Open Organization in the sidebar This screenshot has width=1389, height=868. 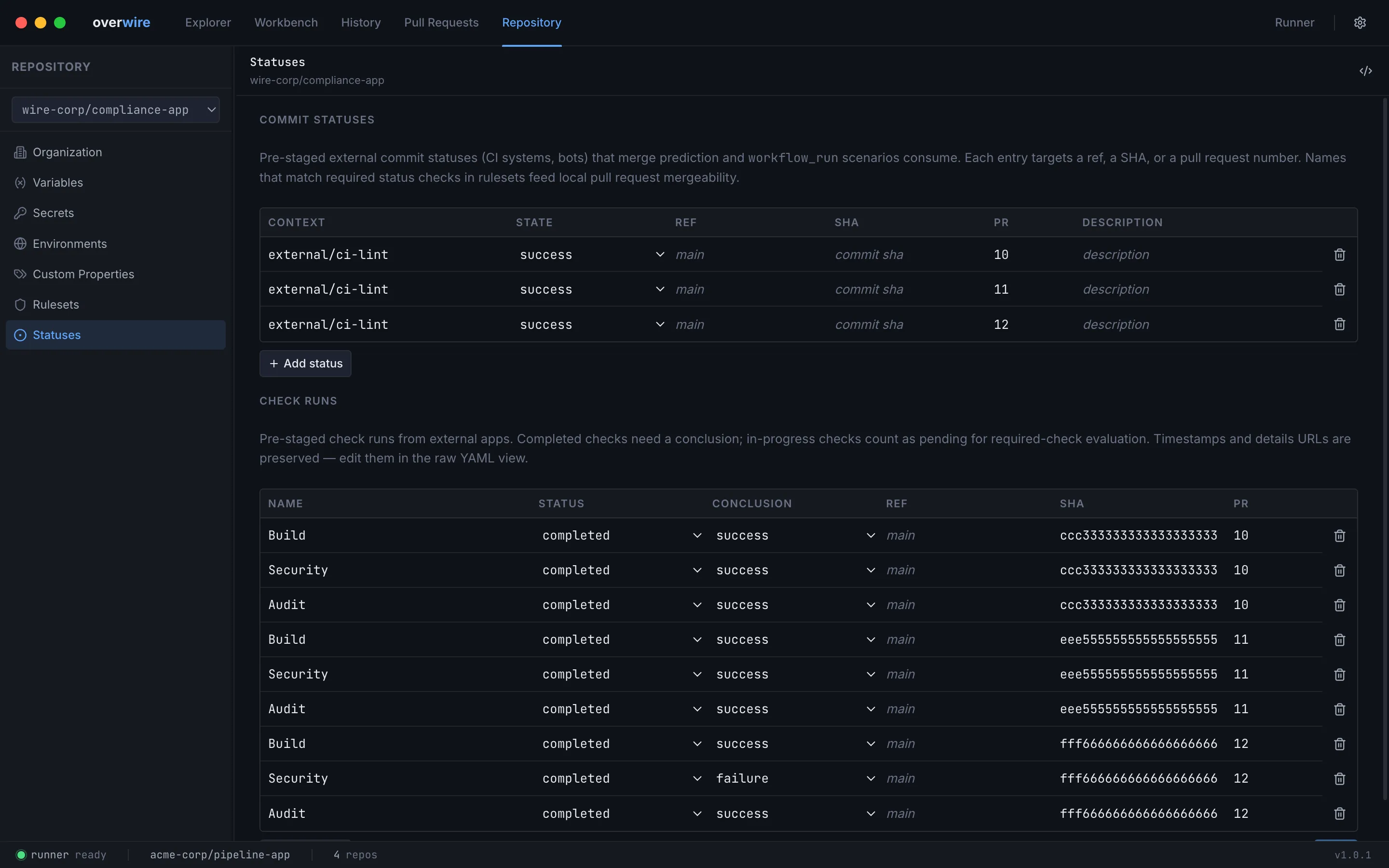(115, 152)
